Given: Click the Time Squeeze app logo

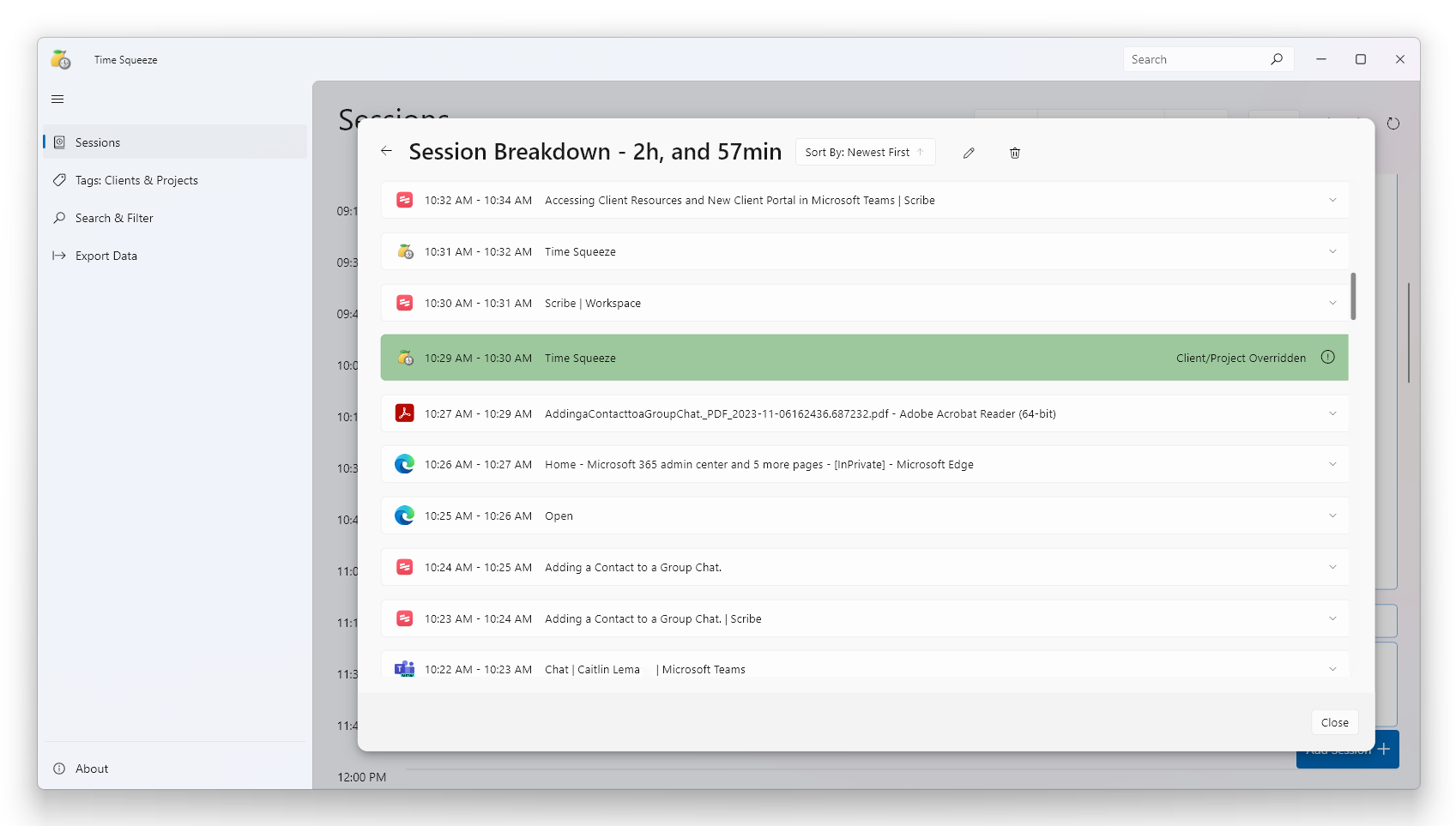Looking at the screenshot, I should 61,59.
